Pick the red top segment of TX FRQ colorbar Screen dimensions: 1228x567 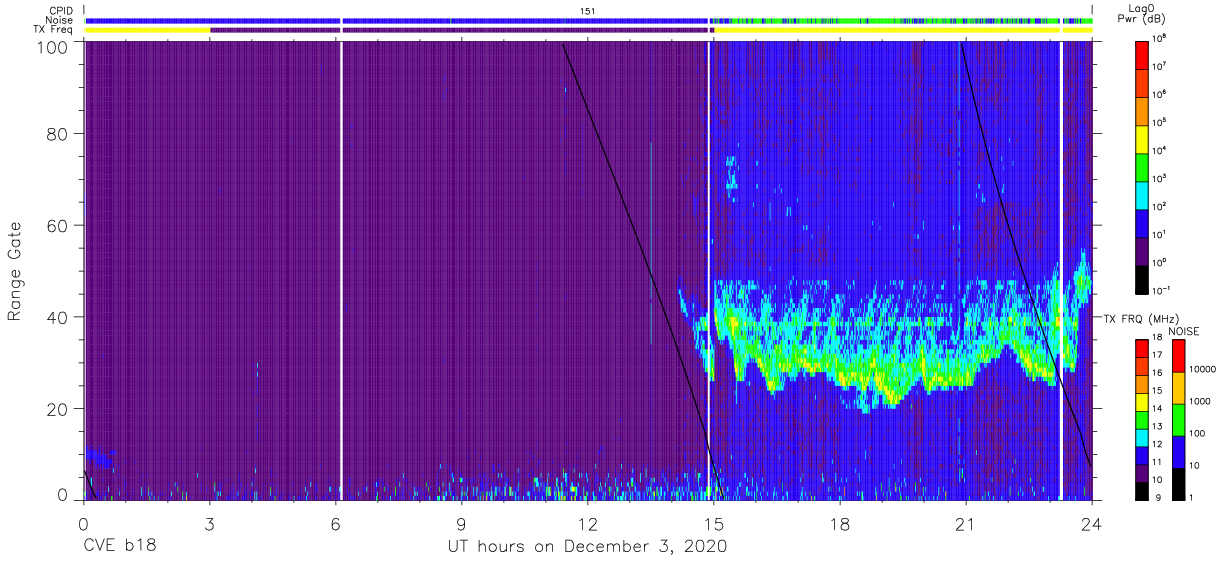pyautogui.click(x=1142, y=349)
